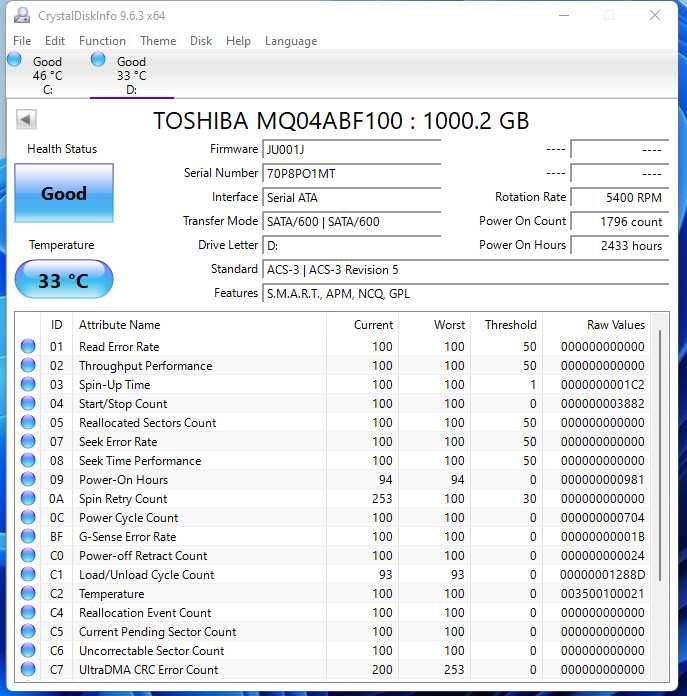Image resolution: width=687 pixels, height=696 pixels.
Task: Open the Disk menu
Action: coord(201,41)
